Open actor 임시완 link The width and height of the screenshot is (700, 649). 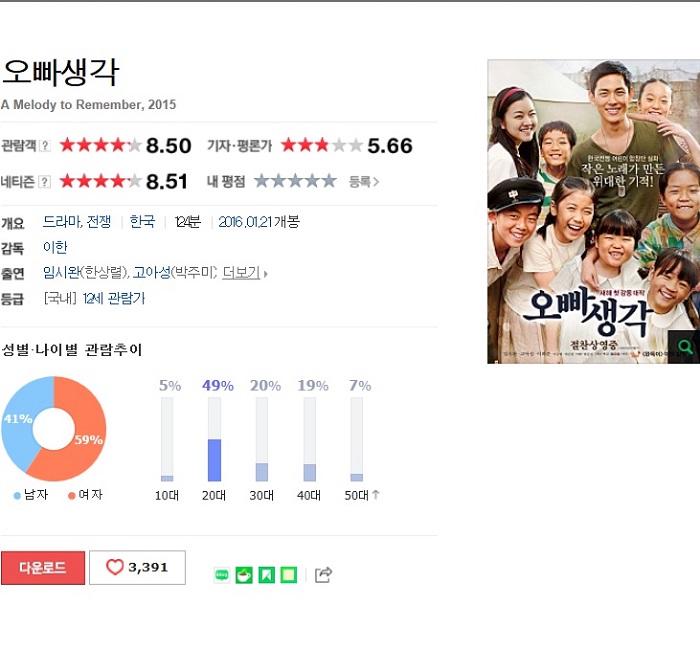pyautogui.click(x=62, y=273)
